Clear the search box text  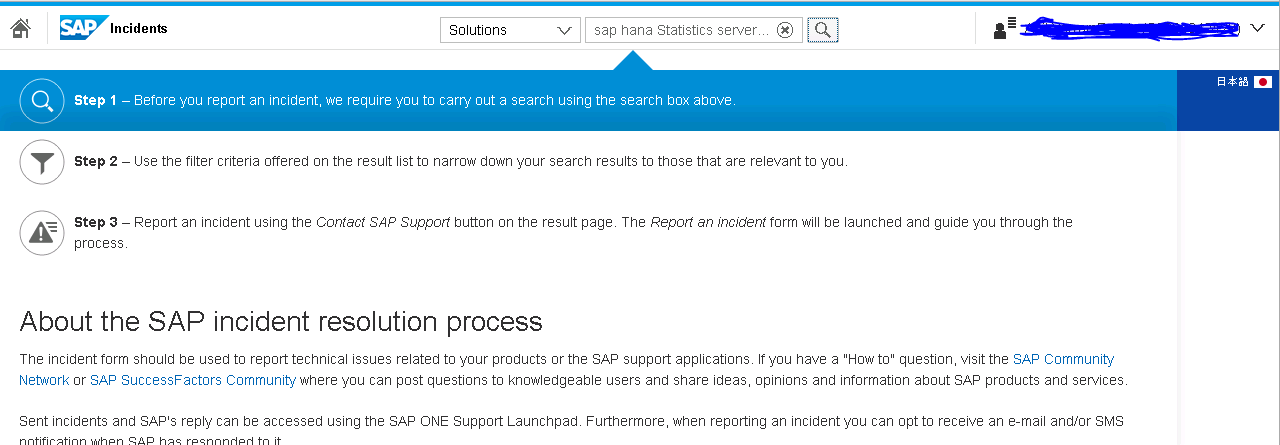[785, 30]
